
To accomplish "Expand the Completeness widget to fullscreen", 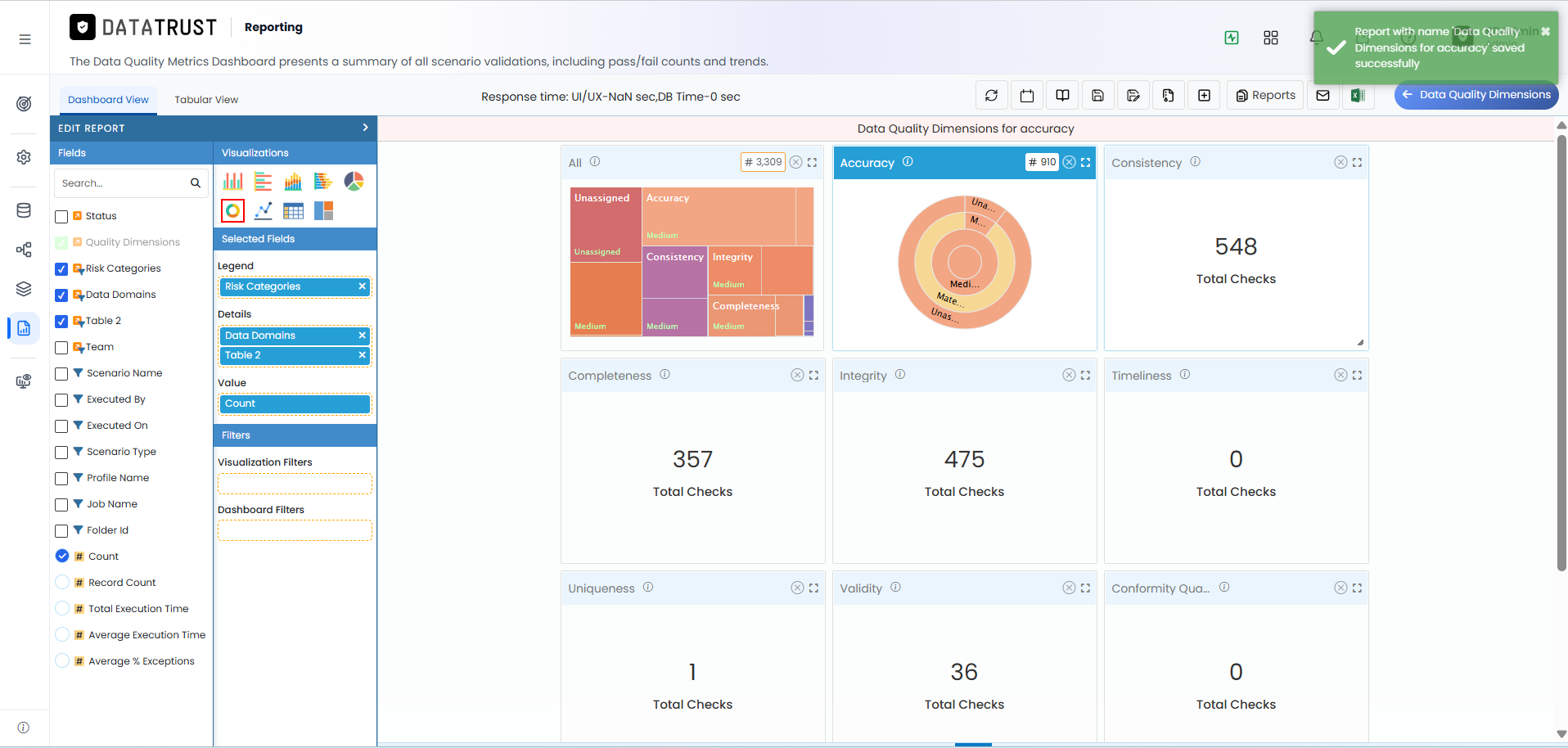I will pos(813,375).
